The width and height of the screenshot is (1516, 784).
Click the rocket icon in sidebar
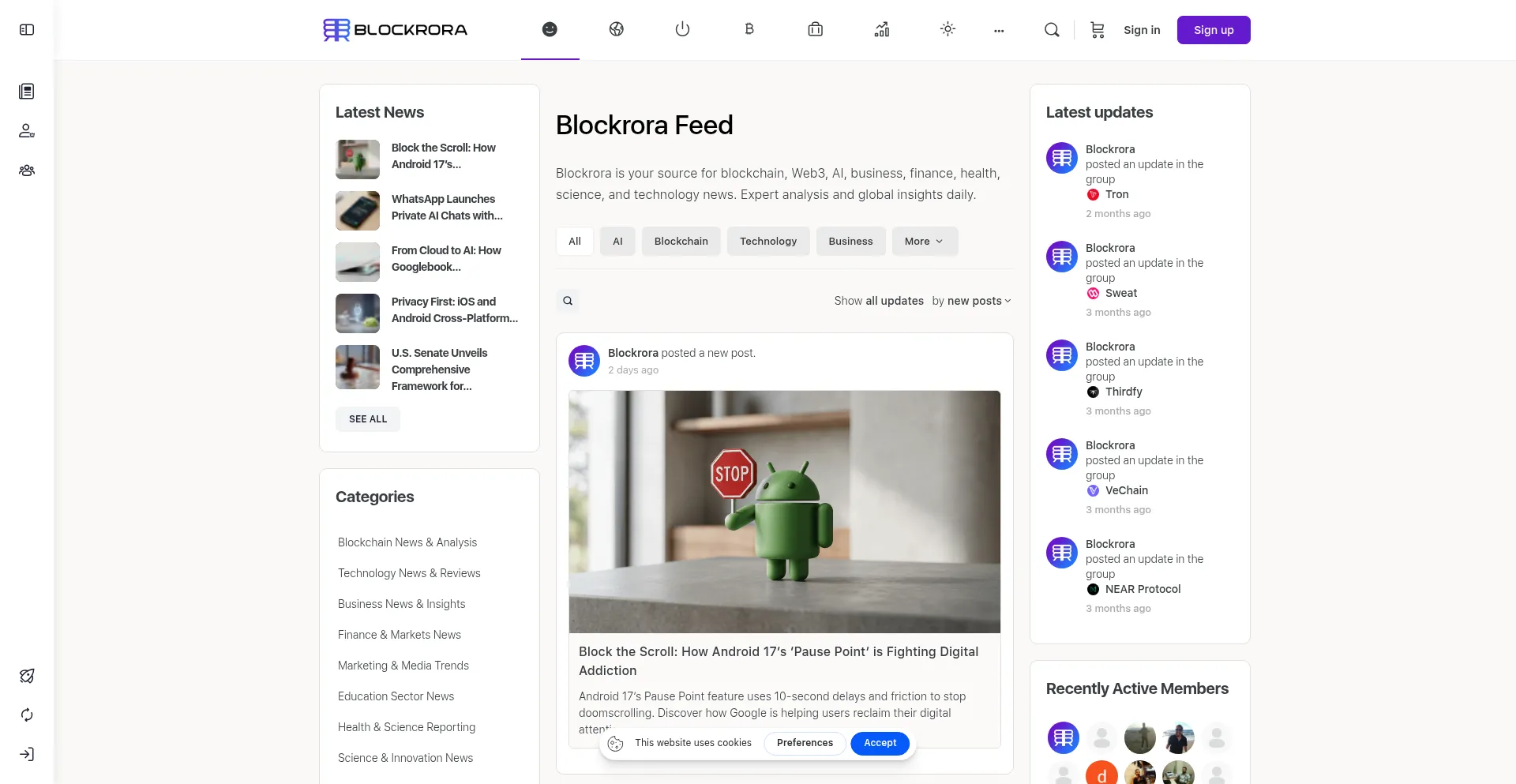[x=27, y=676]
